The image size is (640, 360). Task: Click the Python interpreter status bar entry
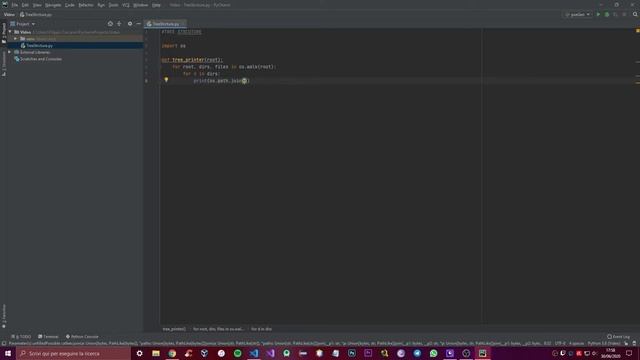pyautogui.click(x=604, y=344)
